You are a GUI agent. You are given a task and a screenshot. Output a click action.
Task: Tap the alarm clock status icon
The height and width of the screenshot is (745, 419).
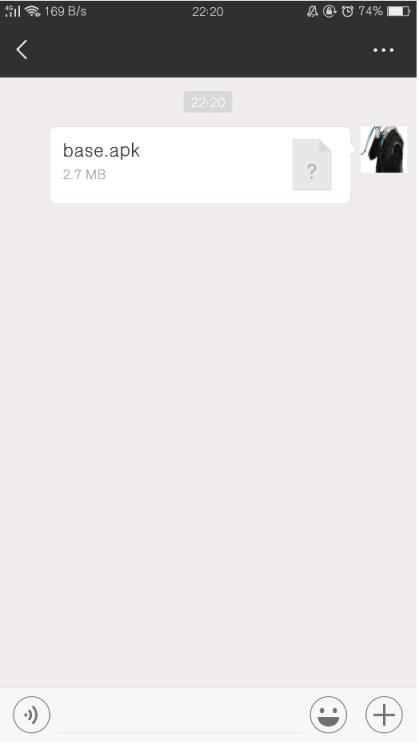coord(348,11)
